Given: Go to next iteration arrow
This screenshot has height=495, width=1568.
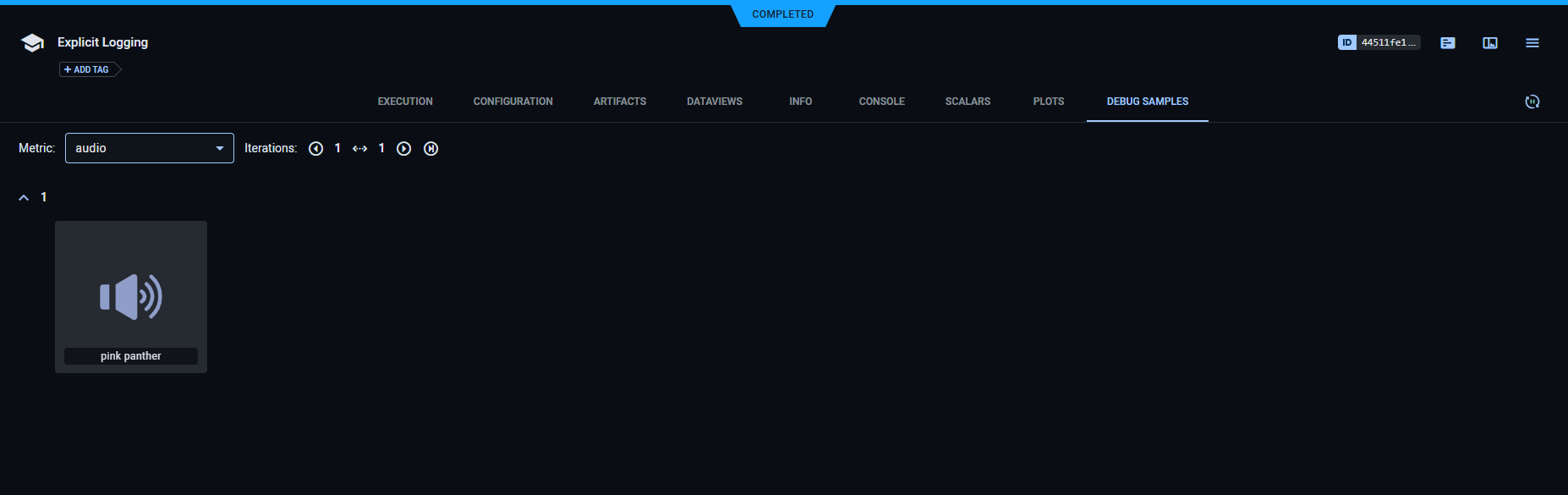Looking at the screenshot, I should click(x=404, y=149).
